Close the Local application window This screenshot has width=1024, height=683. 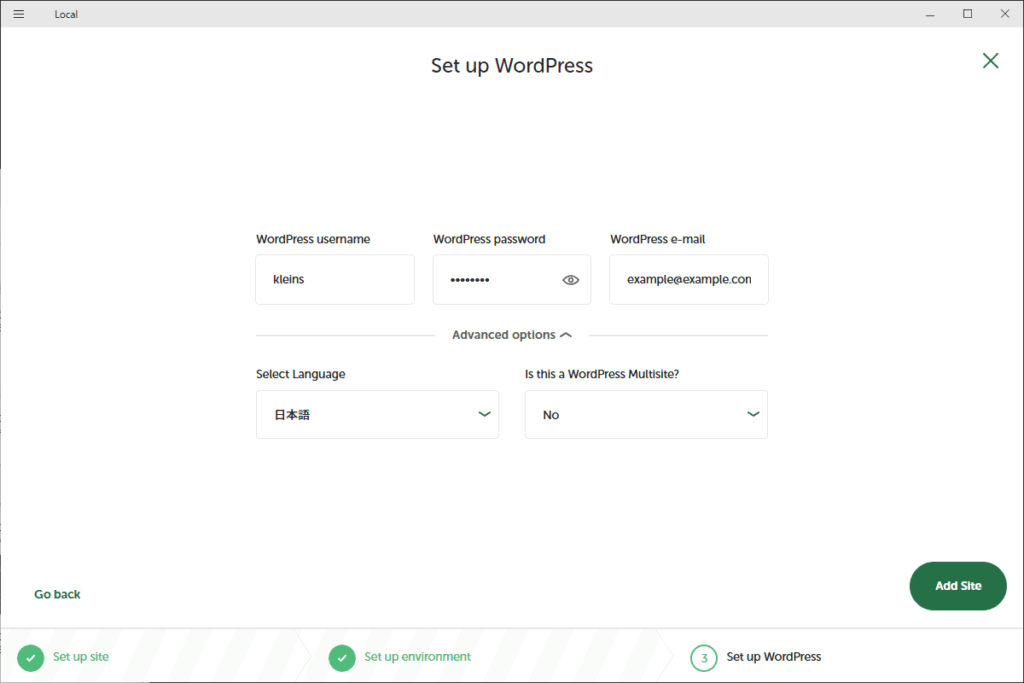(1003, 14)
